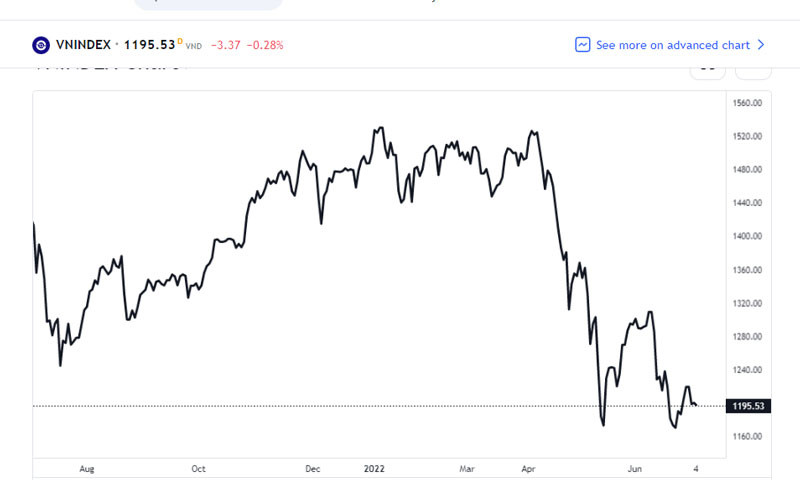
Task: Click the 1560.00 price scale label
Action: coord(748,103)
